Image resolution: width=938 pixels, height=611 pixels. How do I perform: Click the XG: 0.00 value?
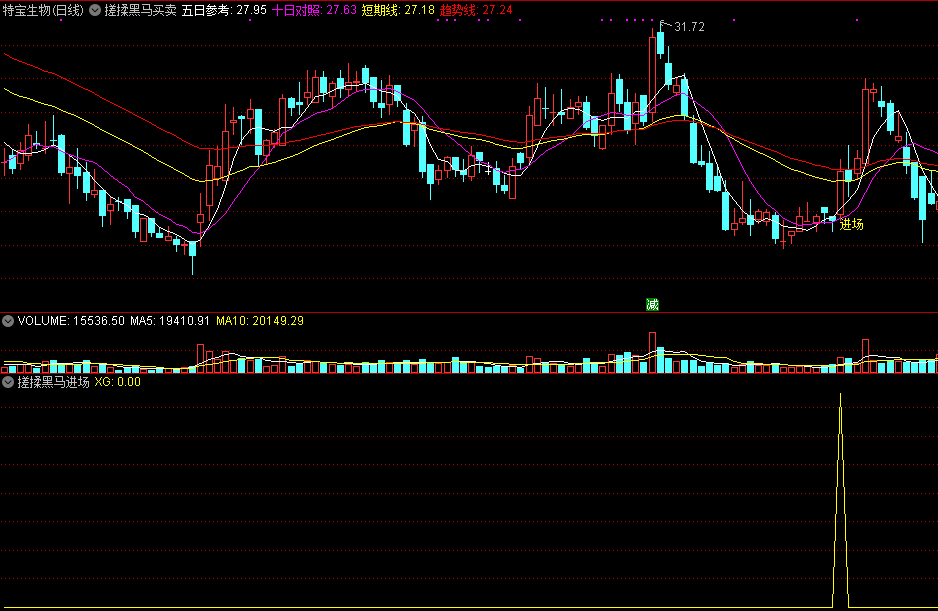(x=117, y=382)
